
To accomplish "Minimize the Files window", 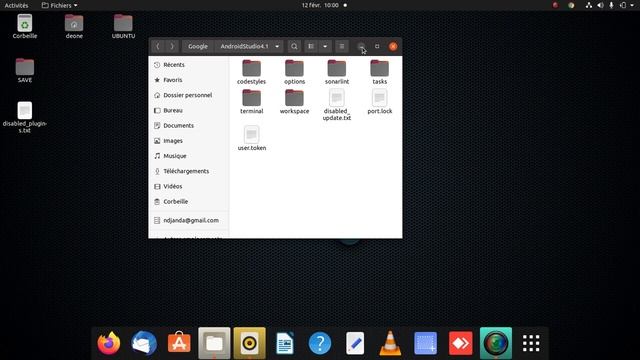I will coord(361,47).
